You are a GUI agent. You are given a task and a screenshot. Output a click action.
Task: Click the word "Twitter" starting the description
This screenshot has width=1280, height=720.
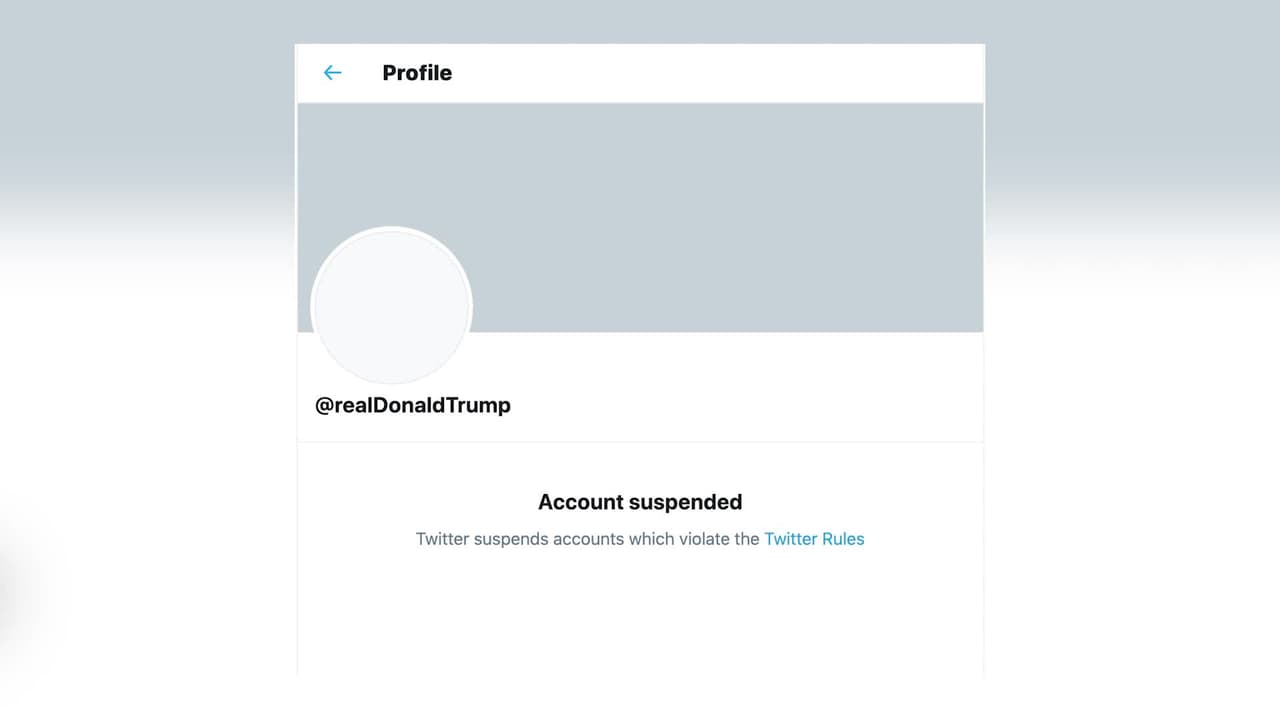click(442, 539)
